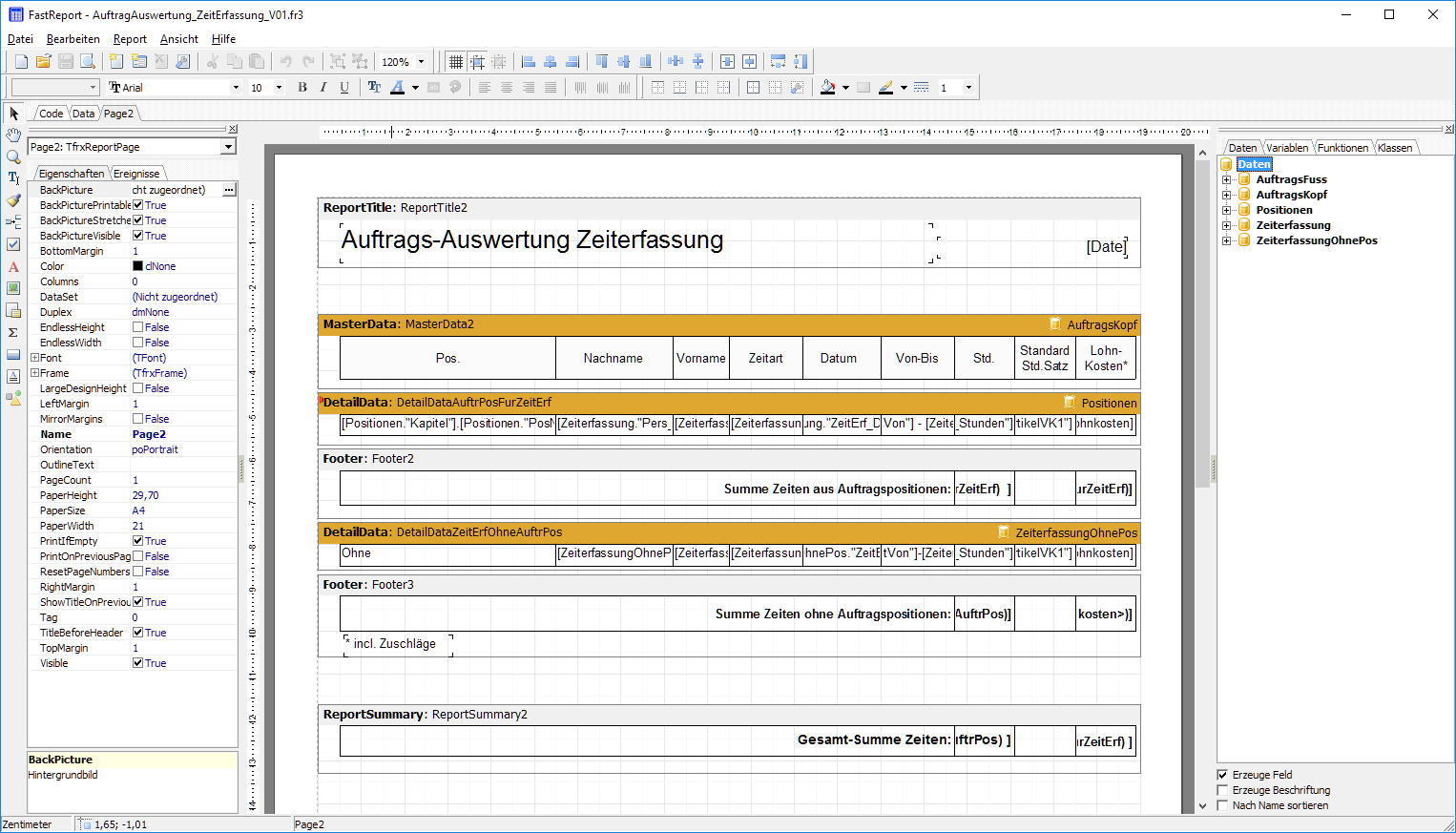Open the Arial font name dropdown
Viewport: 1456px width, 833px height.
coord(236,88)
